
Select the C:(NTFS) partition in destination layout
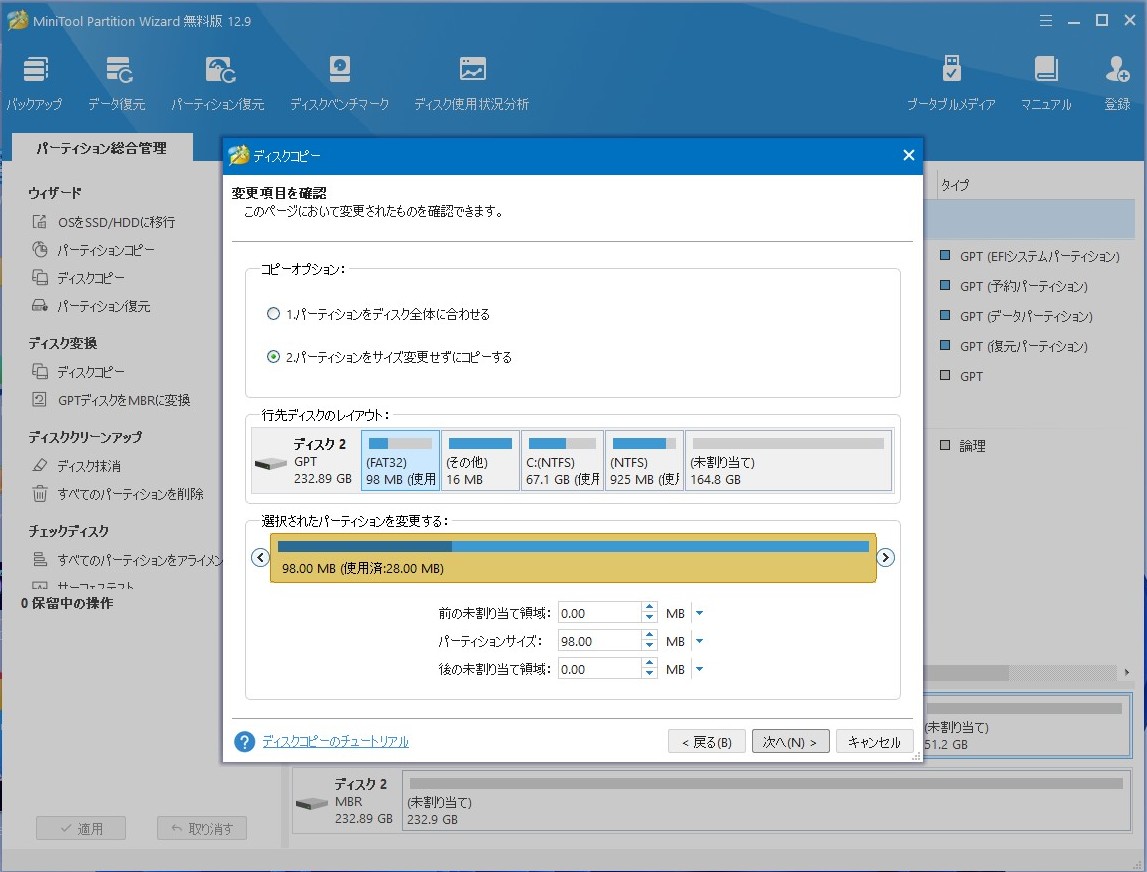pyautogui.click(x=562, y=462)
